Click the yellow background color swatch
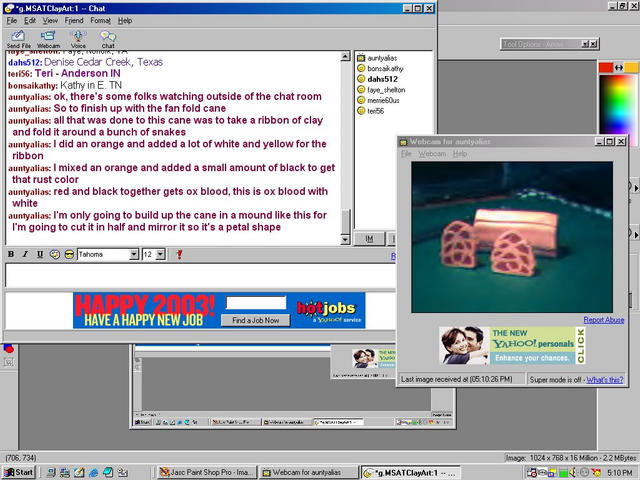 point(631,67)
